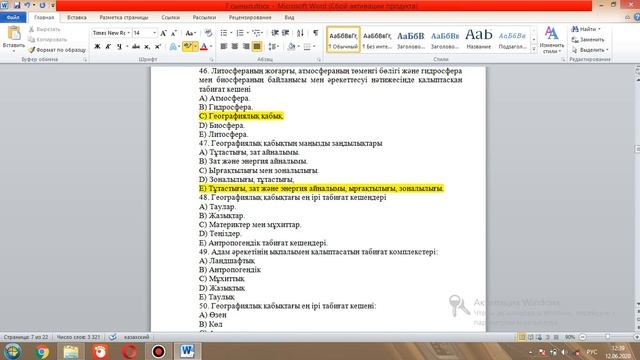Click the Copy (Копировать) command
640x360 pixels.
click(47, 40)
